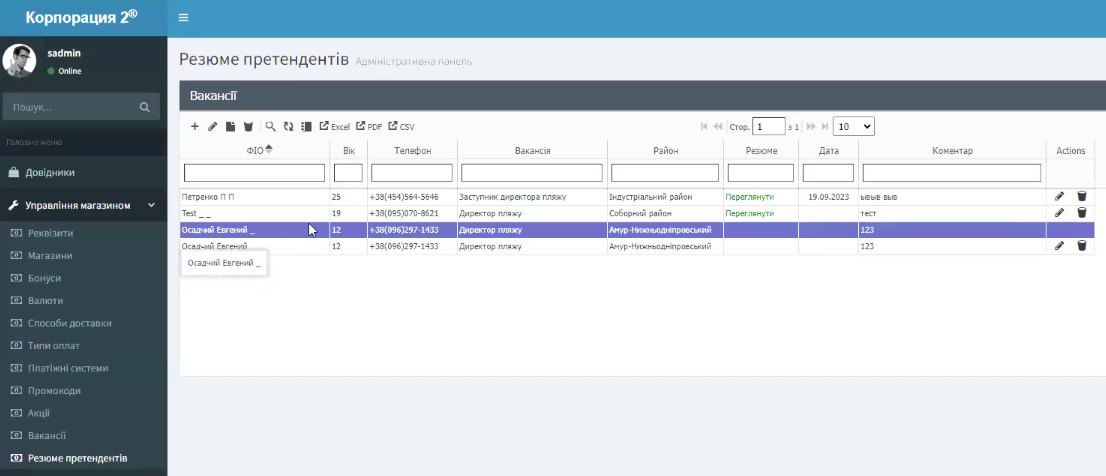Click the ФІО filter field
This screenshot has height=476, width=1106.
254,173
